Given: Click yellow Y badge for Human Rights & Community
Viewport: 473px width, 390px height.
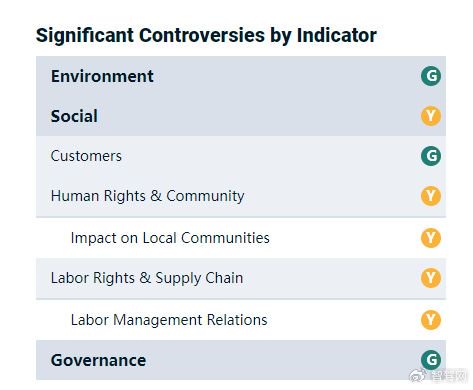Looking at the screenshot, I should click(431, 196).
